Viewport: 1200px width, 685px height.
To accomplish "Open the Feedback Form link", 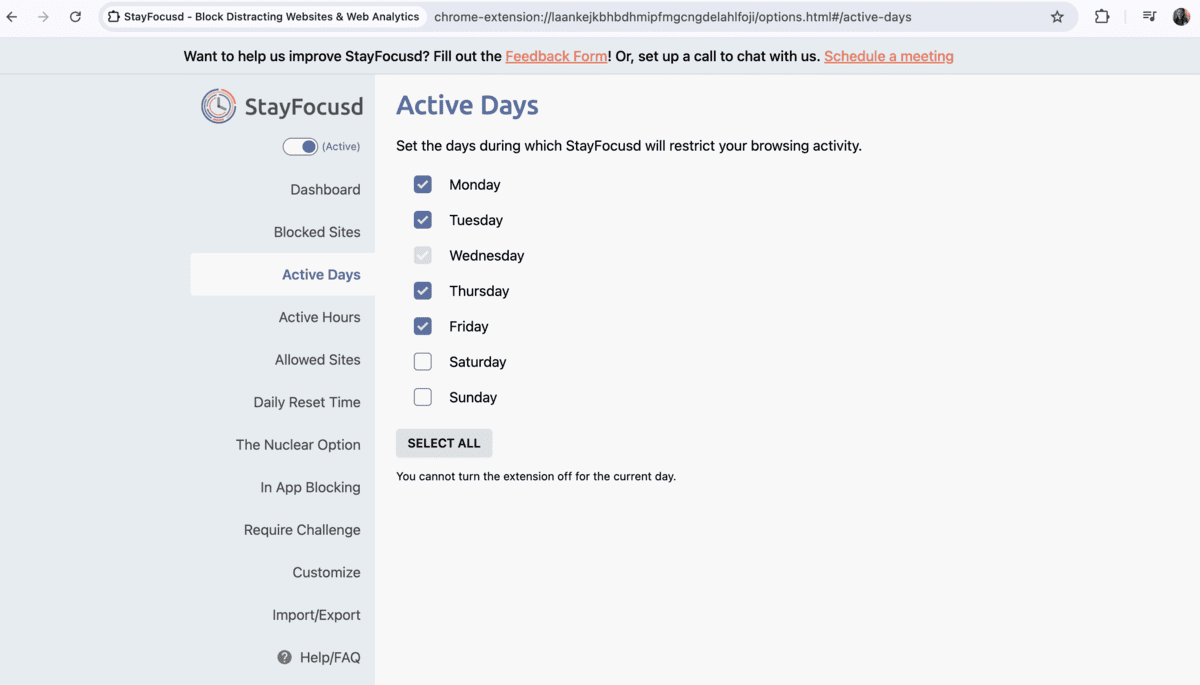I will pos(556,56).
